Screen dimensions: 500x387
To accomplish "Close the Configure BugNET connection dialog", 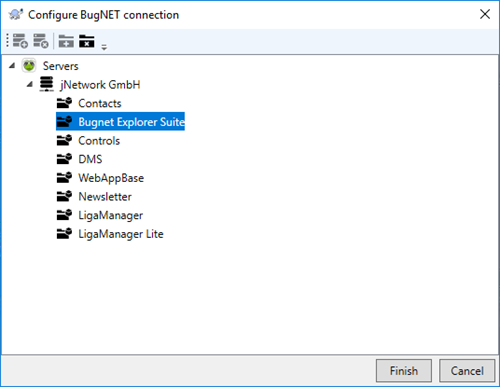I will 485,14.
